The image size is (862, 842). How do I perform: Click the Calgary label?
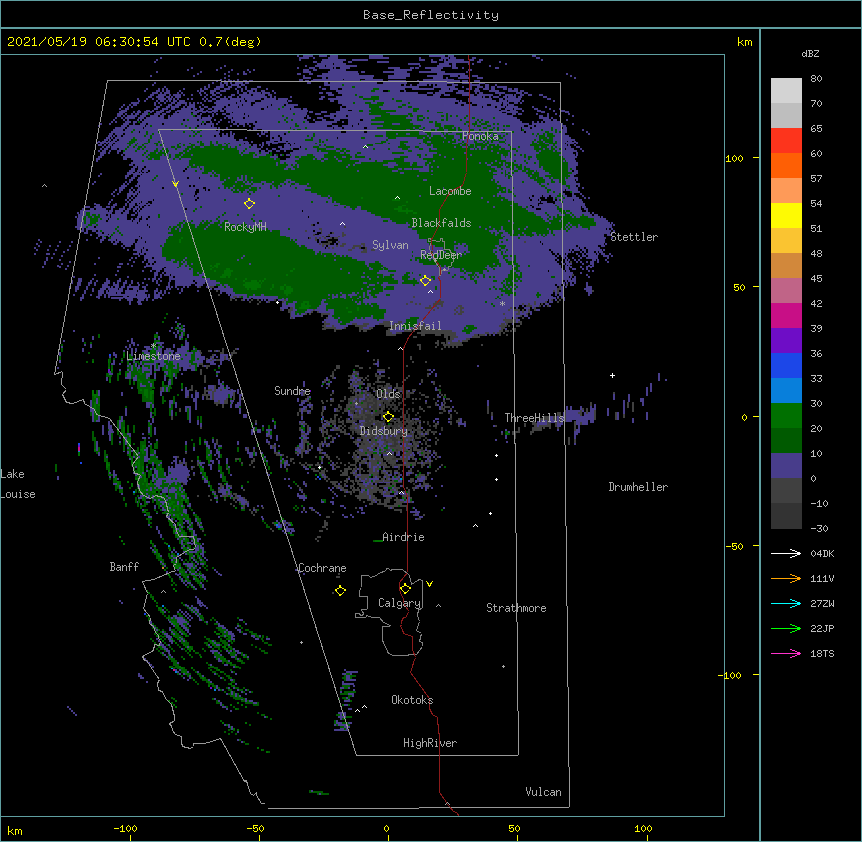click(x=399, y=603)
